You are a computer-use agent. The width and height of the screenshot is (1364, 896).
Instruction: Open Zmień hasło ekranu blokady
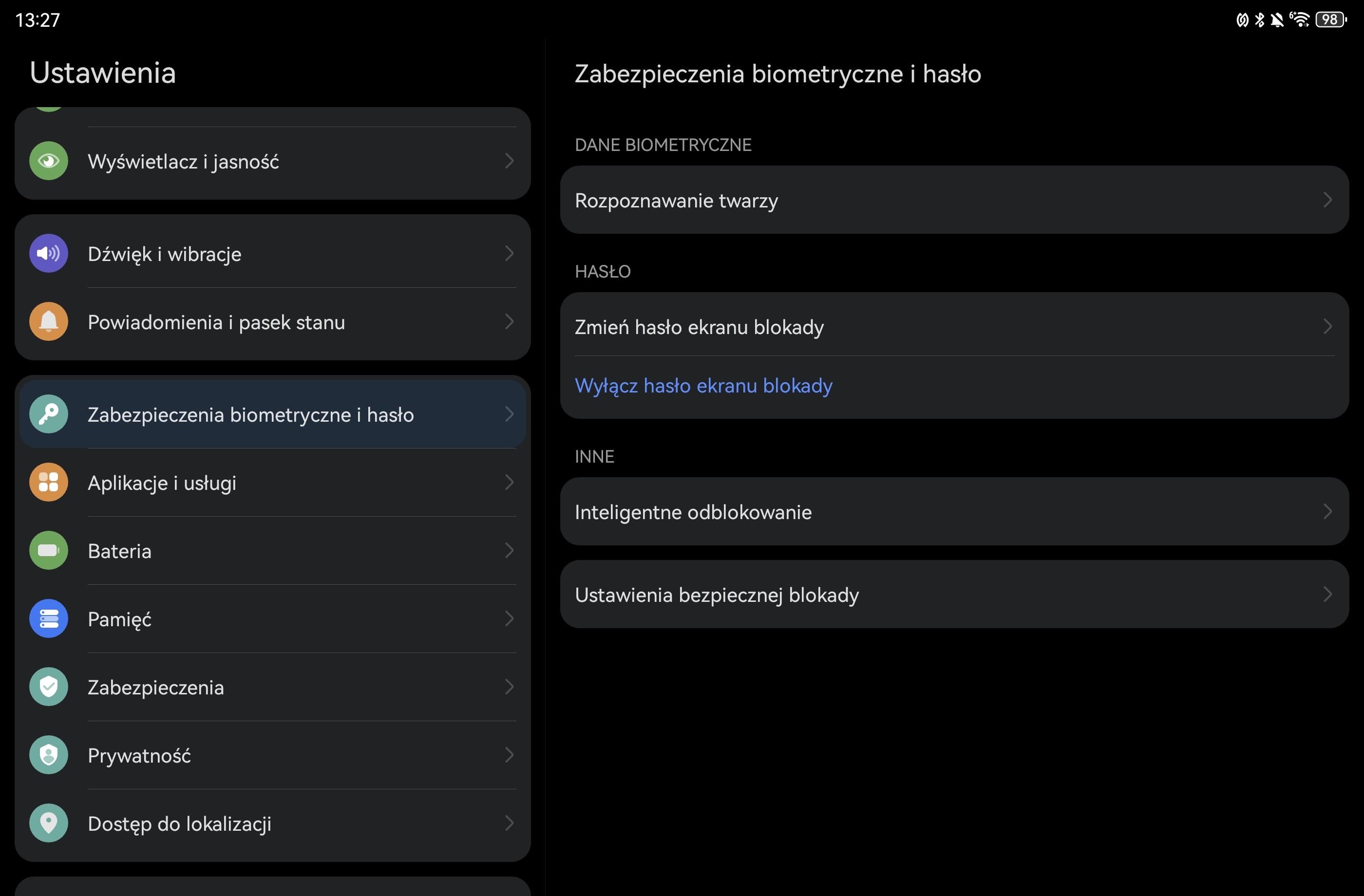(699, 327)
